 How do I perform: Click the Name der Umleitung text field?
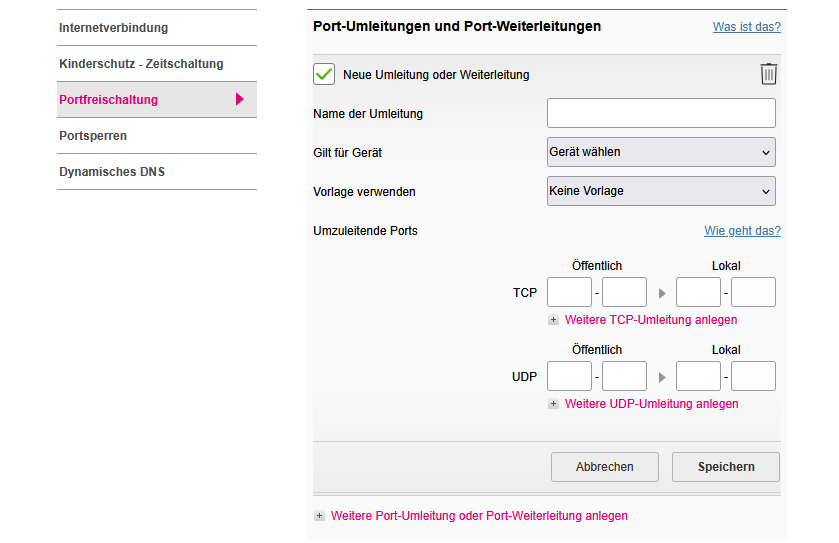(661, 113)
